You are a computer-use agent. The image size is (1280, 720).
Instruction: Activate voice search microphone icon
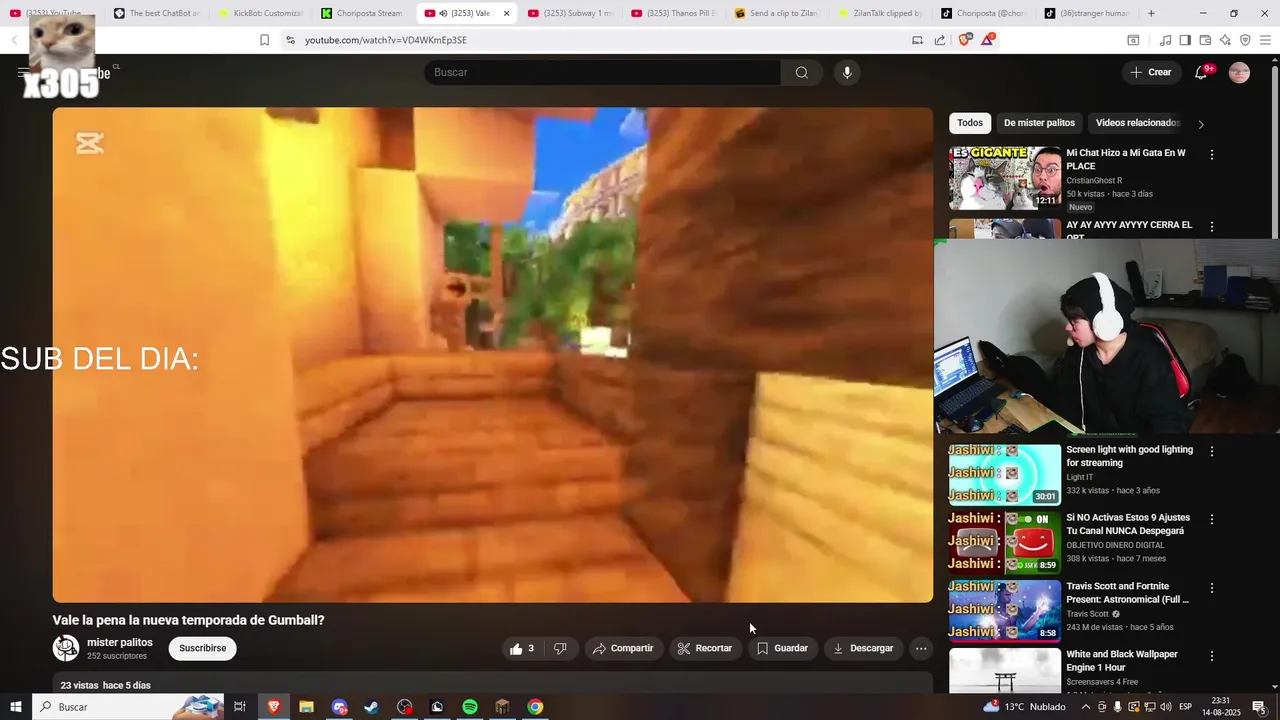point(847,72)
